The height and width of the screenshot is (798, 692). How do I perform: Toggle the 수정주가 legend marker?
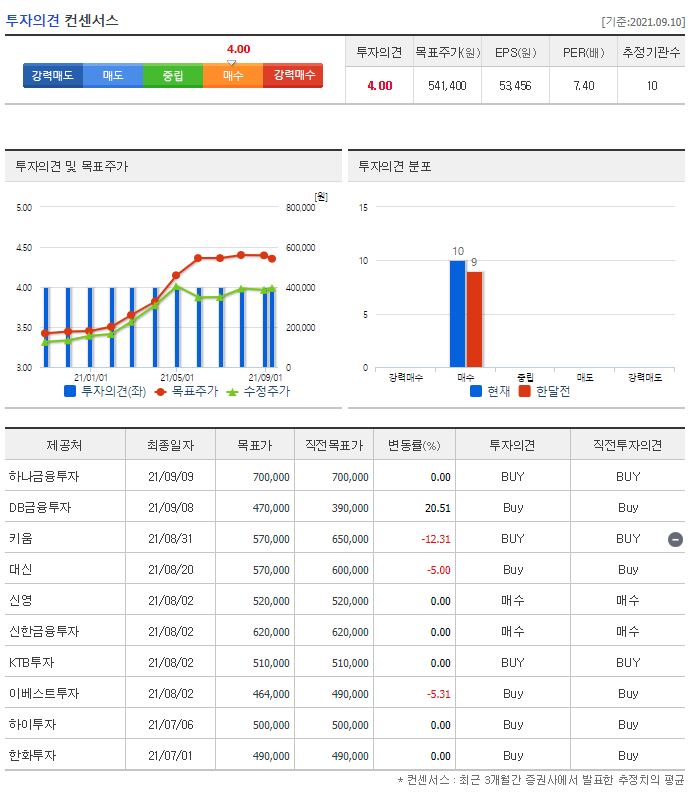click(232, 392)
